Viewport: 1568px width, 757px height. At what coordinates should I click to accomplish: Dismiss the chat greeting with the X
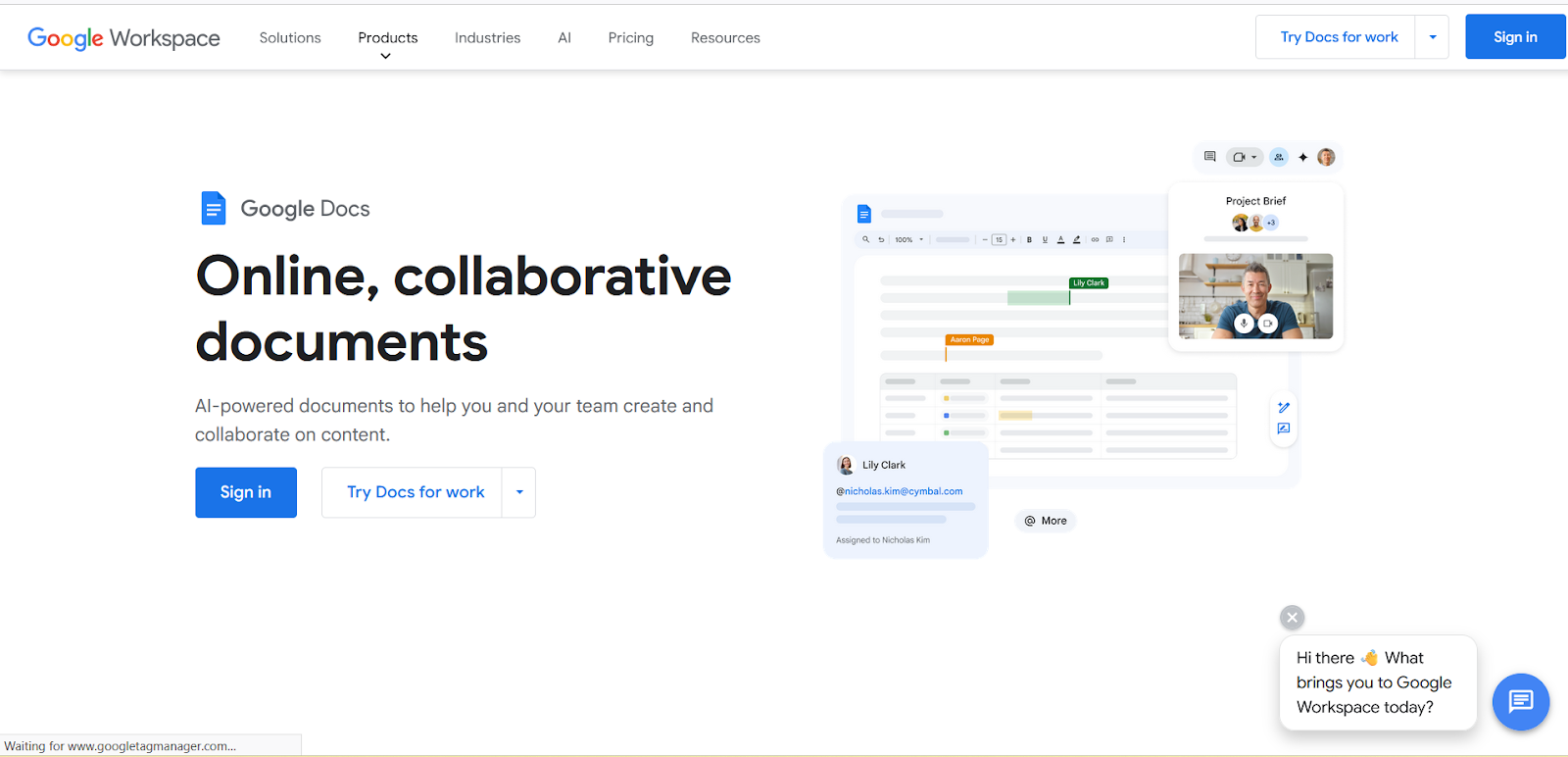coord(1293,617)
